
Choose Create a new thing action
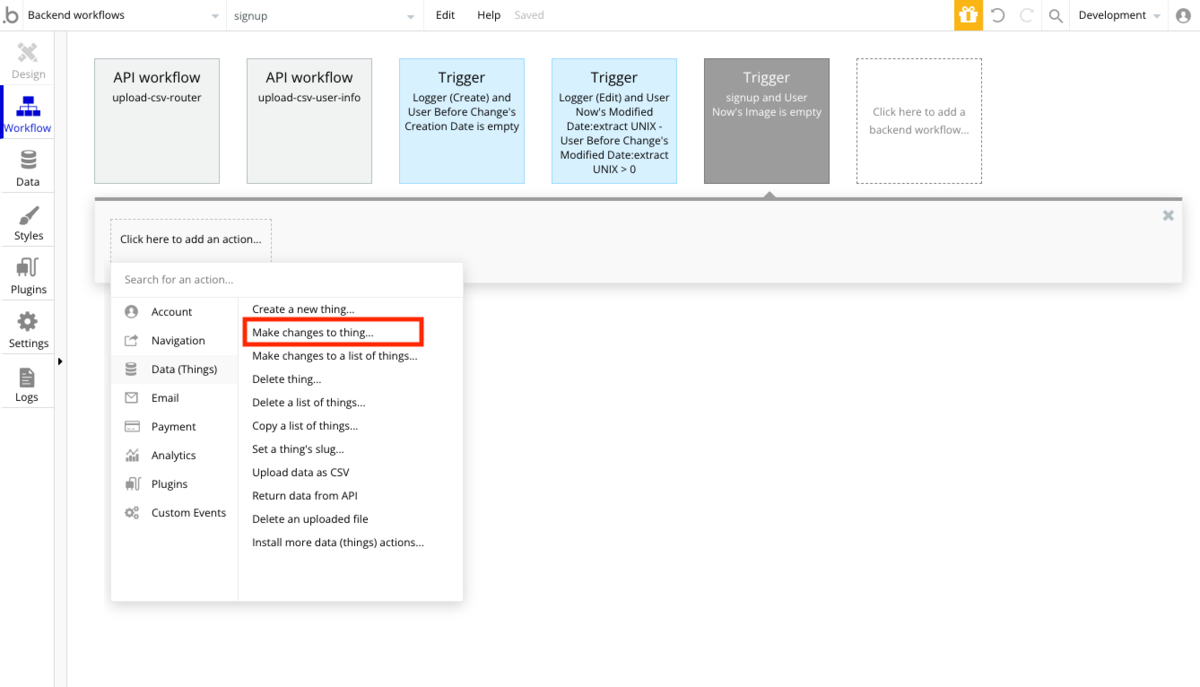click(303, 310)
